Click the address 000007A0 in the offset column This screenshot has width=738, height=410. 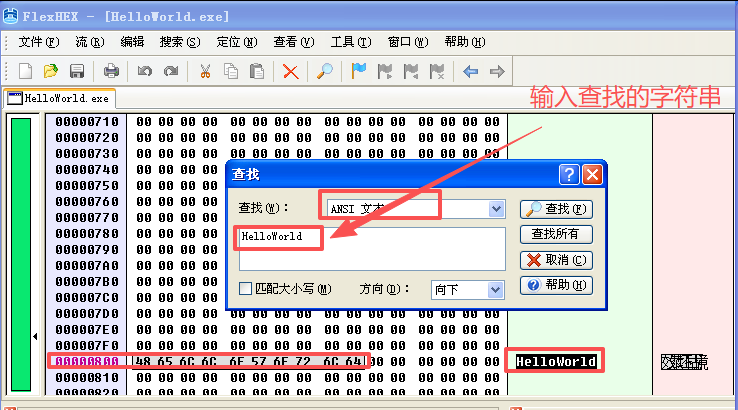[87, 266]
